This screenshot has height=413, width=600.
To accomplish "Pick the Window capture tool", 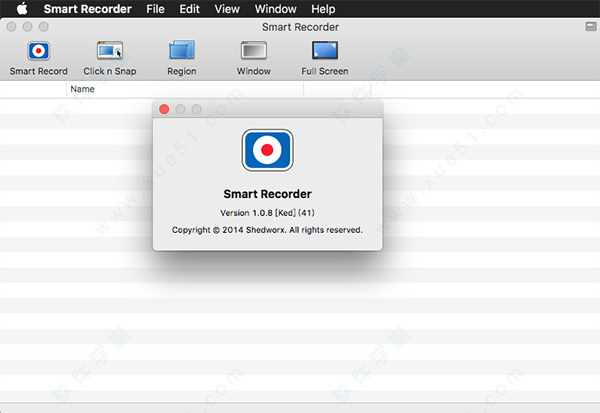I will 254,58.
